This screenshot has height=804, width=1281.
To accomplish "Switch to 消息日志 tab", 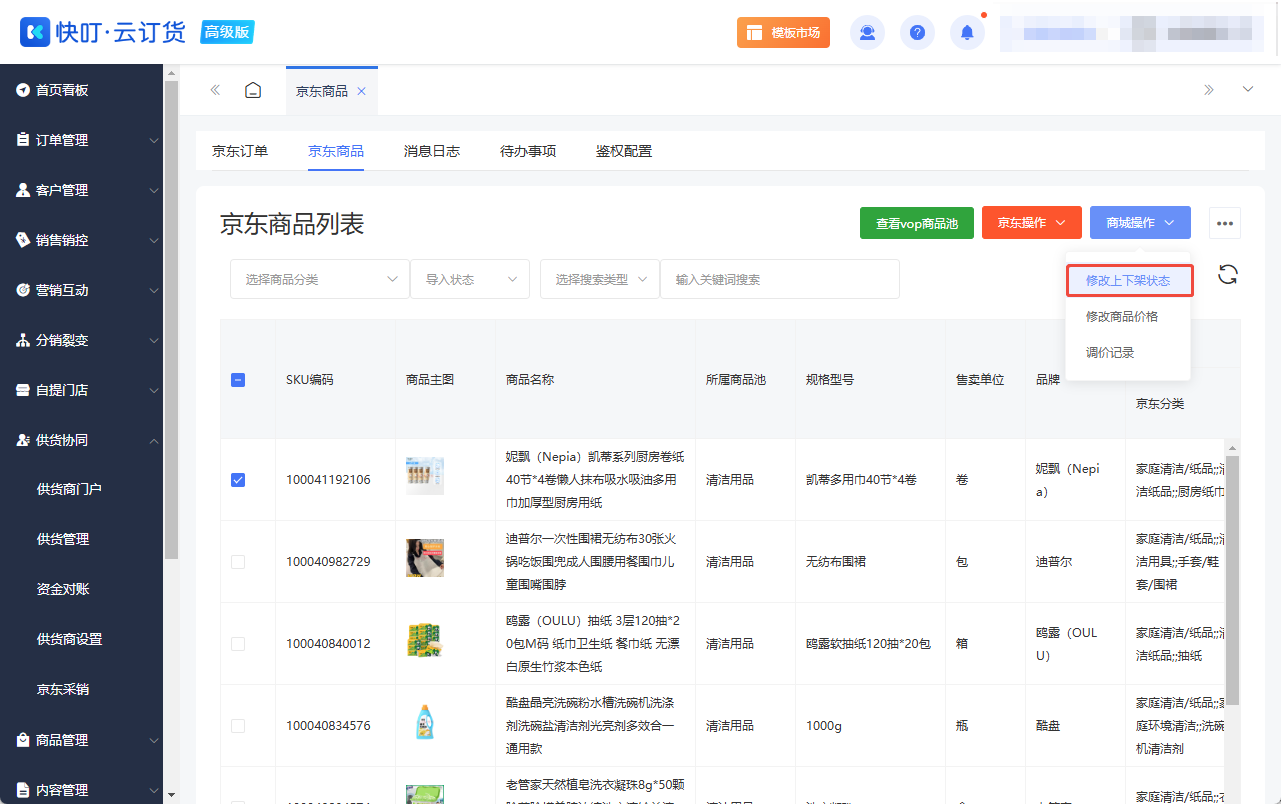I will (432, 152).
